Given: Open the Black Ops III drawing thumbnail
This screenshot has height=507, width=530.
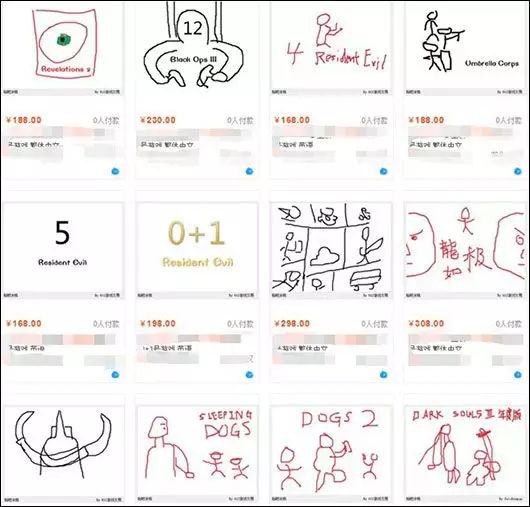Looking at the screenshot, I should (x=197, y=48).
